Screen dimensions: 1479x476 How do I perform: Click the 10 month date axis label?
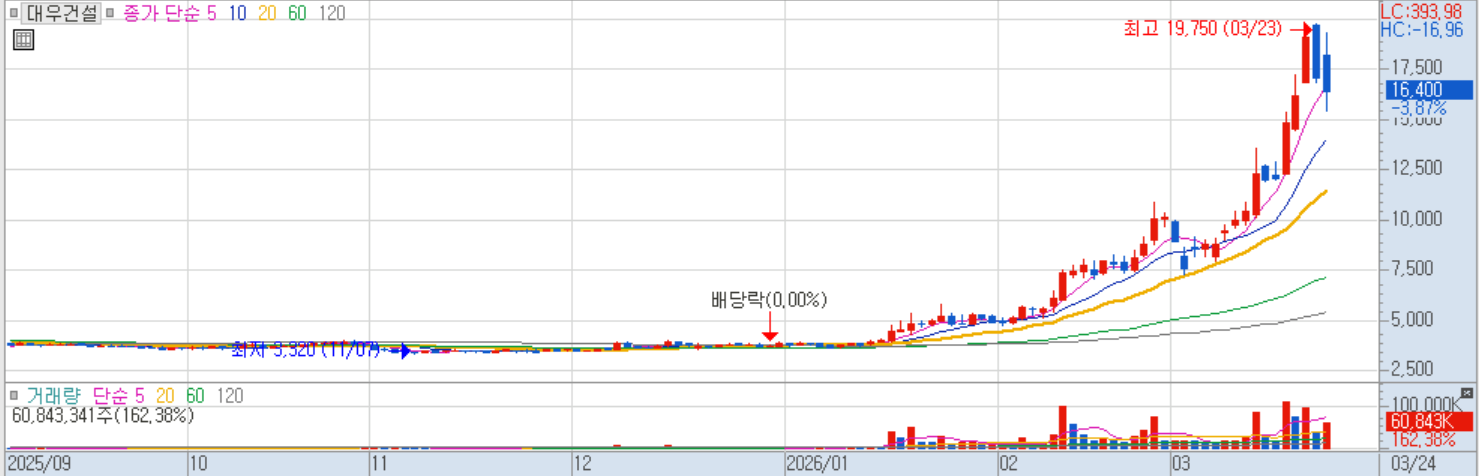[x=200, y=465]
